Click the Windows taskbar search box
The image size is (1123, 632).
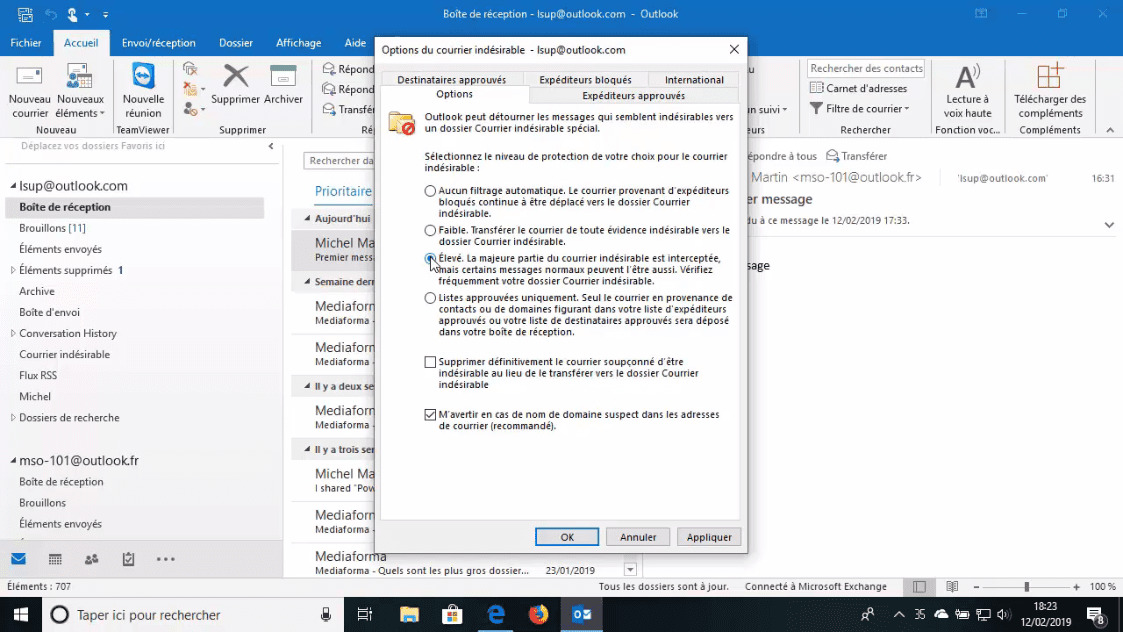[193, 615]
